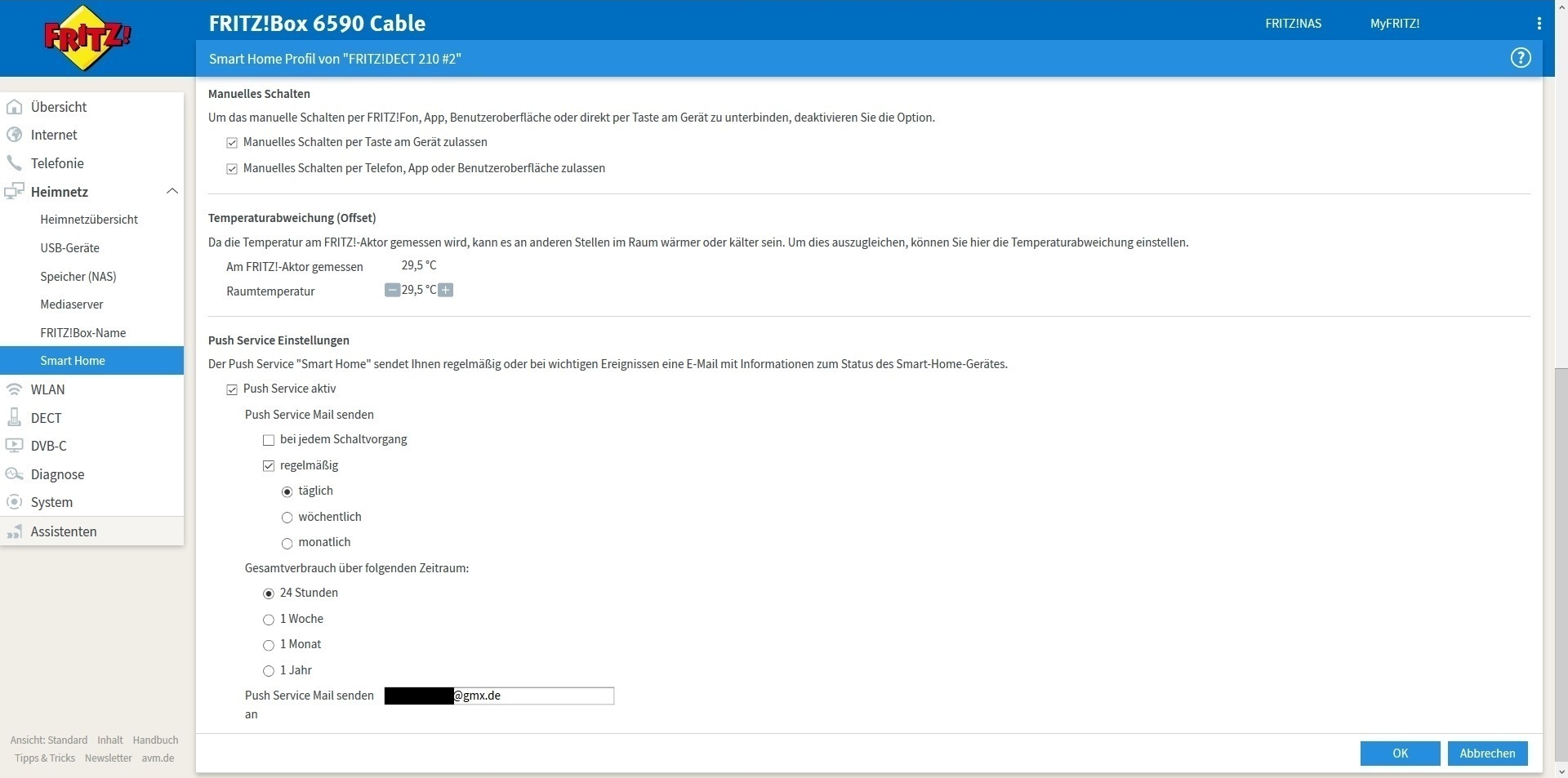The image size is (1568, 778).
Task: Select the 'täglich' radio button
Action: point(287,491)
